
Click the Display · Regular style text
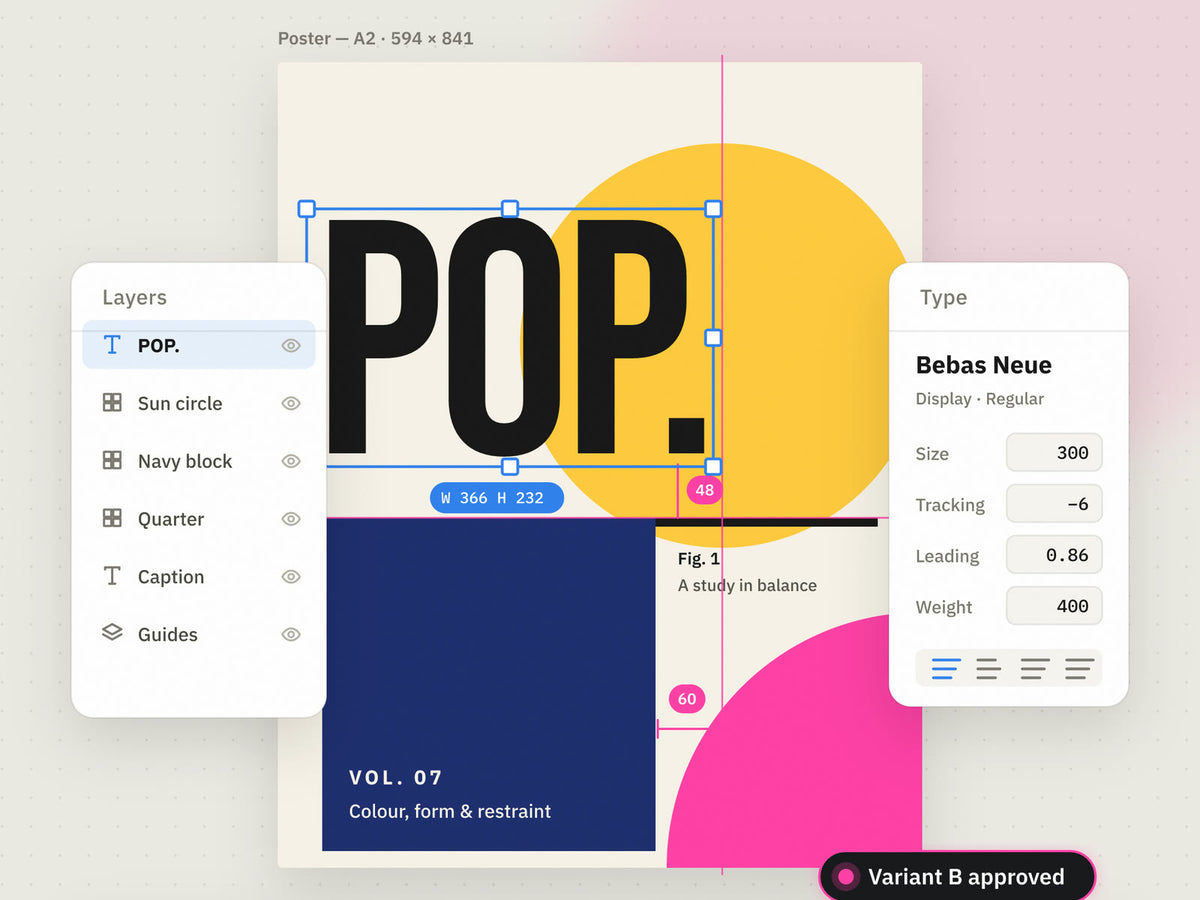(979, 399)
